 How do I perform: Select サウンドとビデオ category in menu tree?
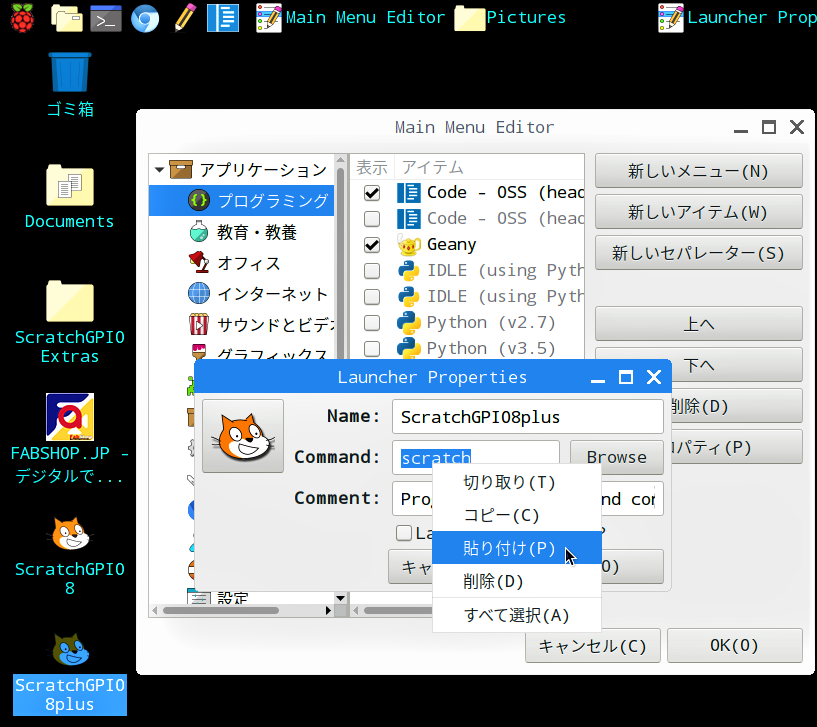241,325
